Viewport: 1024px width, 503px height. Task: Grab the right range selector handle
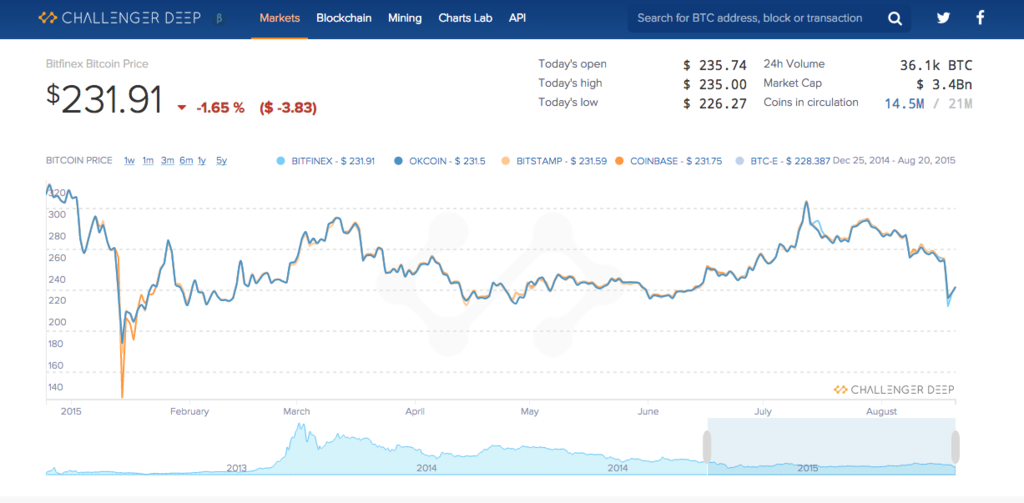(955, 447)
